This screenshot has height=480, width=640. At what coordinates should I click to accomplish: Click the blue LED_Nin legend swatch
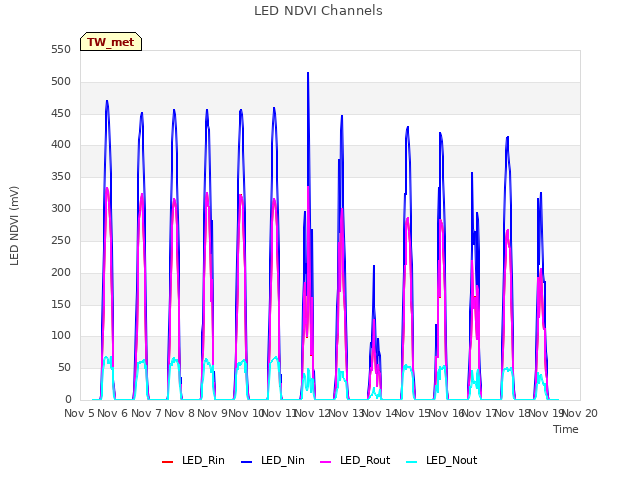pos(247,462)
